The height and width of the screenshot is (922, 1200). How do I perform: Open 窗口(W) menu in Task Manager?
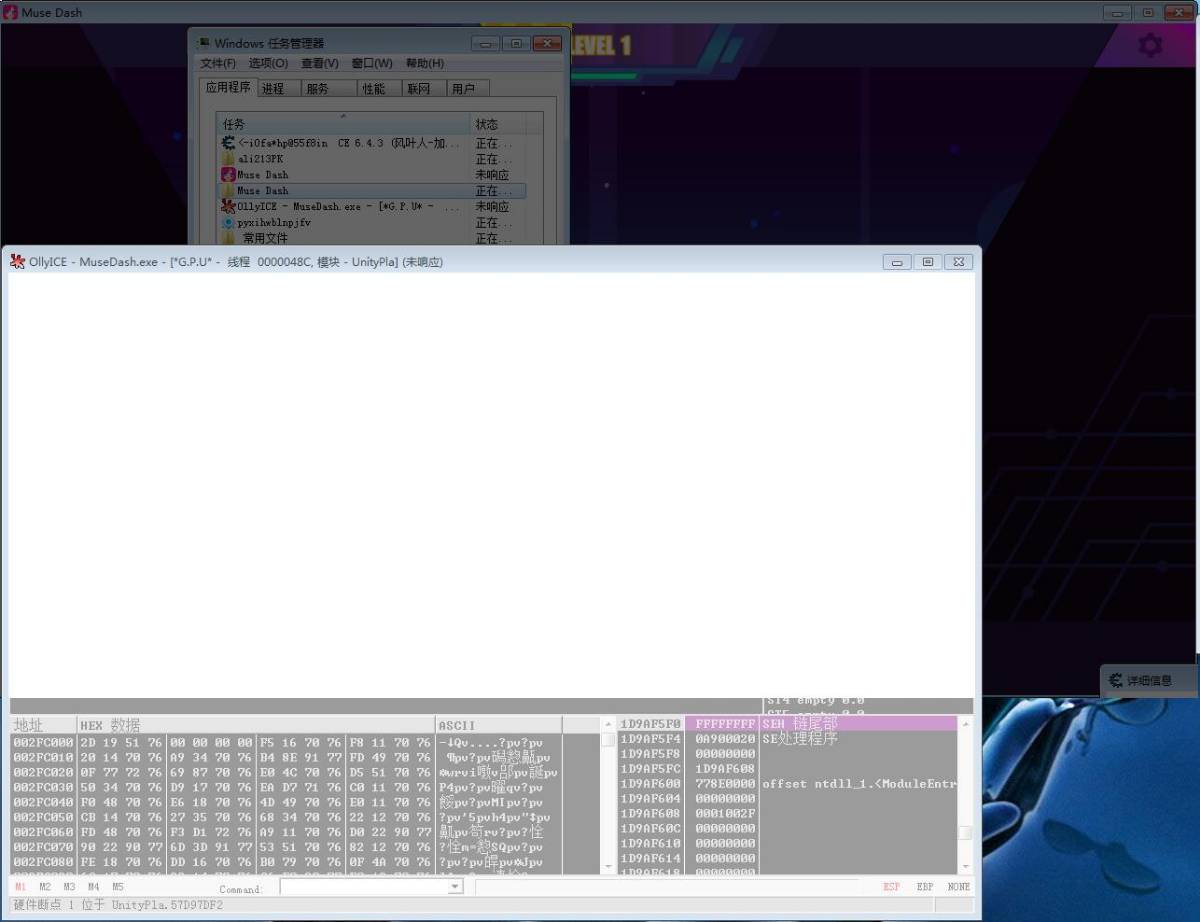(372, 63)
